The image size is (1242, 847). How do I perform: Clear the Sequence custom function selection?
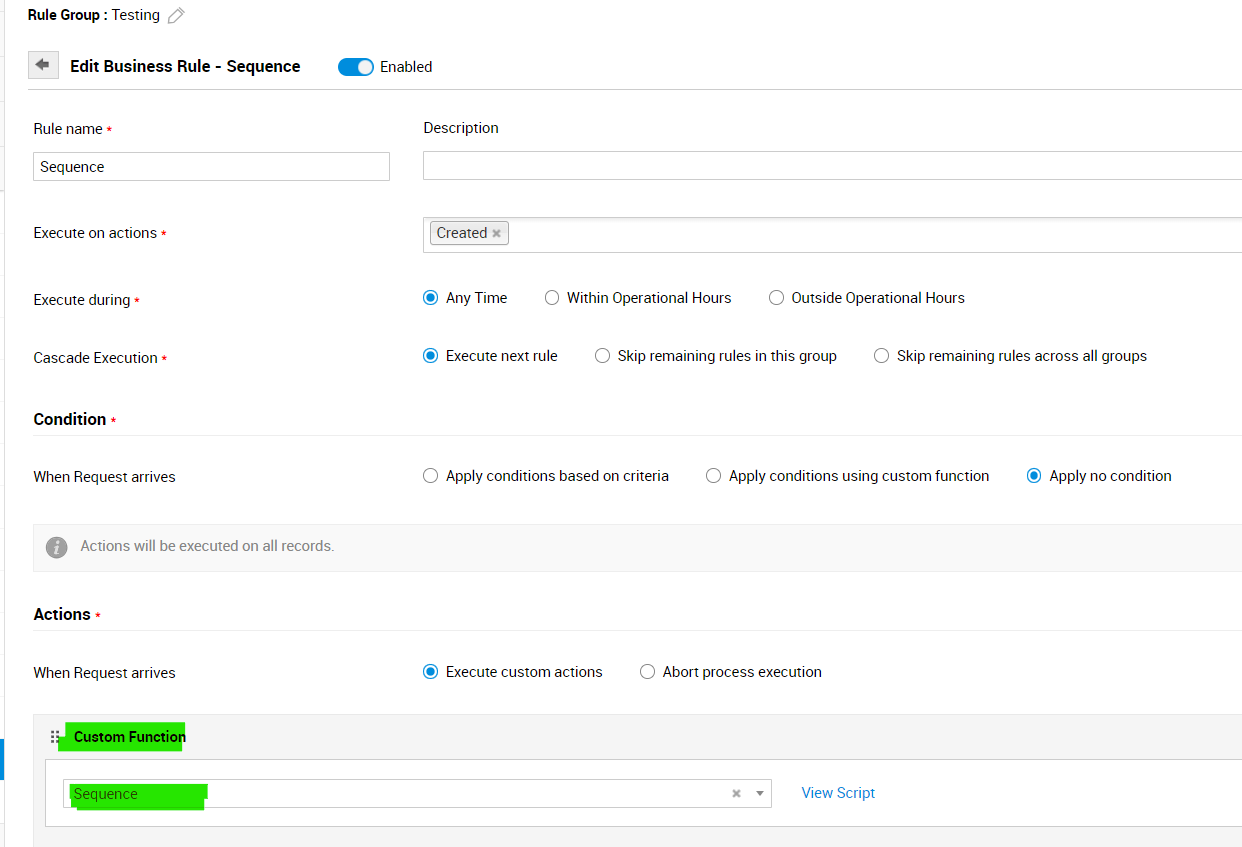736,794
